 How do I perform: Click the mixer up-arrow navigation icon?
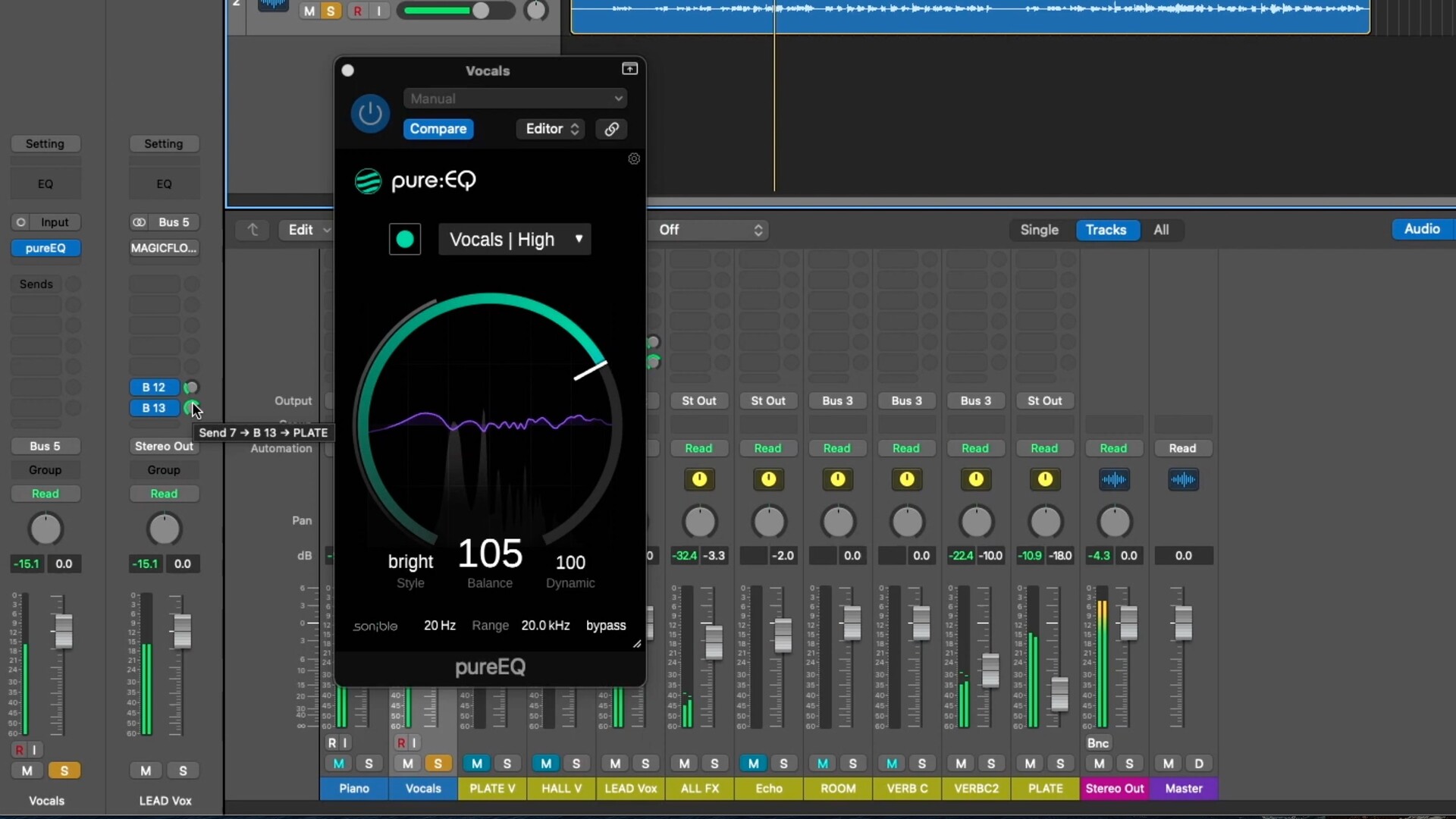click(253, 230)
